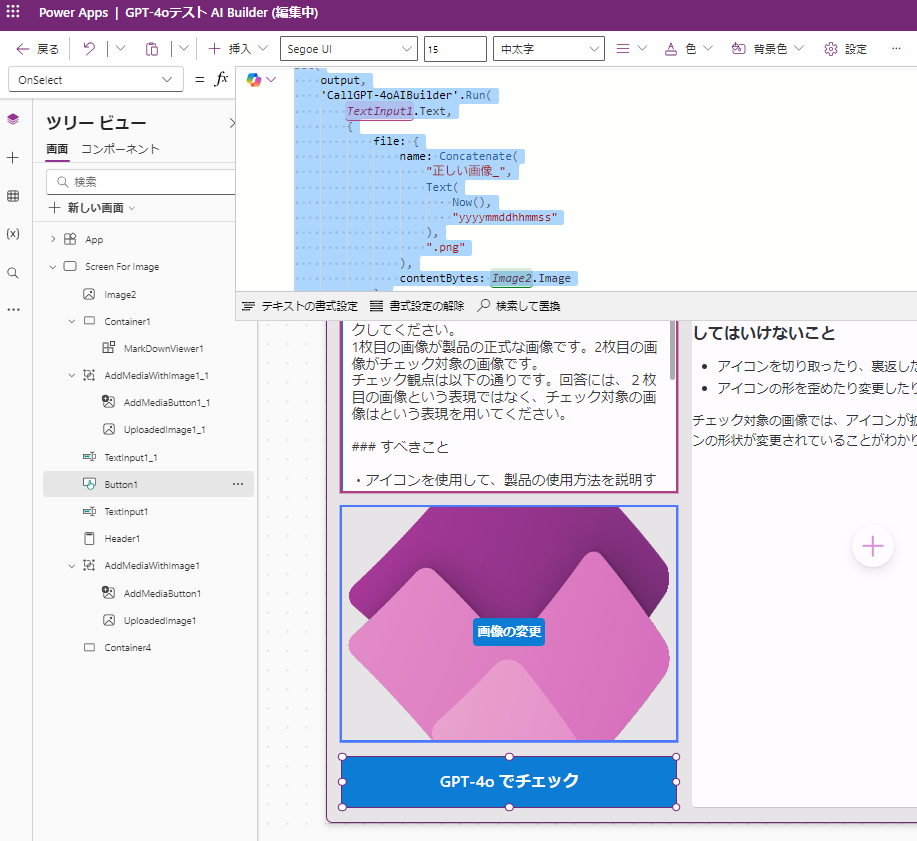Screen dimensions: 917x841
Task: Click 書式設定の解除 remove formatting
Action: click(x=417, y=306)
